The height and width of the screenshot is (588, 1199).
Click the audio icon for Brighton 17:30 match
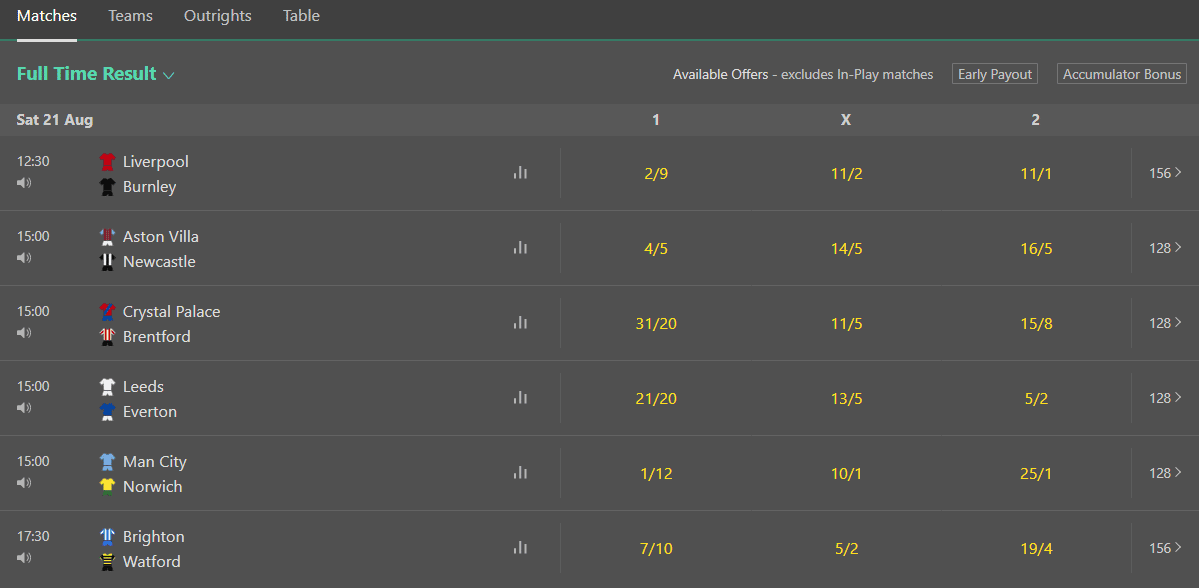pos(24,558)
